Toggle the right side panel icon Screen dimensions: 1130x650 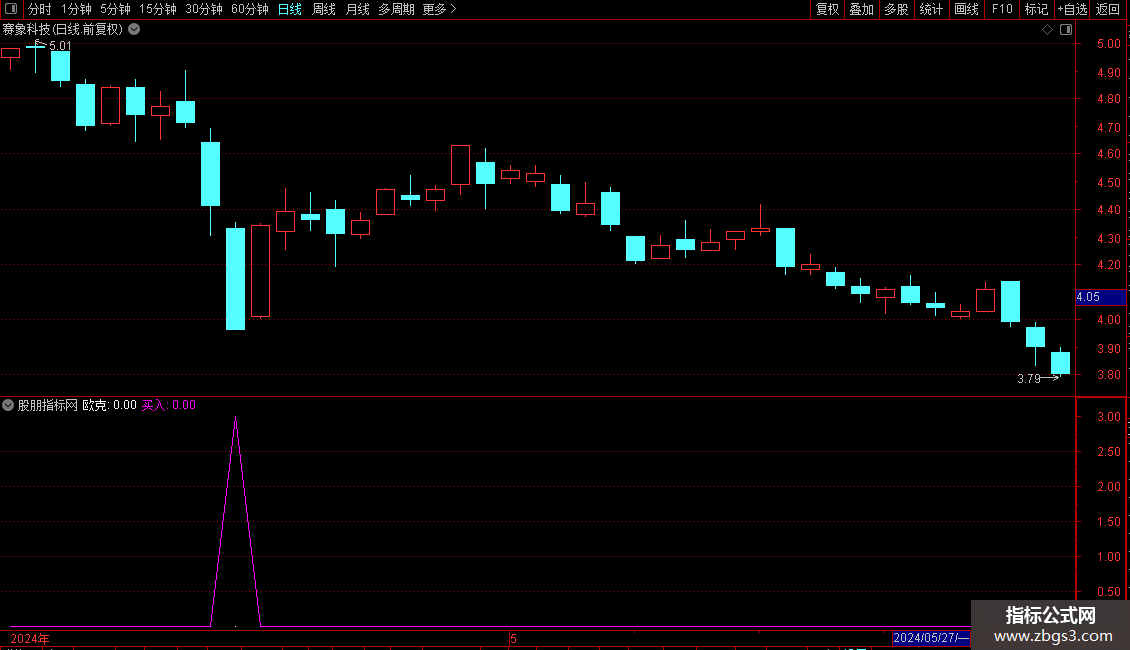1066,30
